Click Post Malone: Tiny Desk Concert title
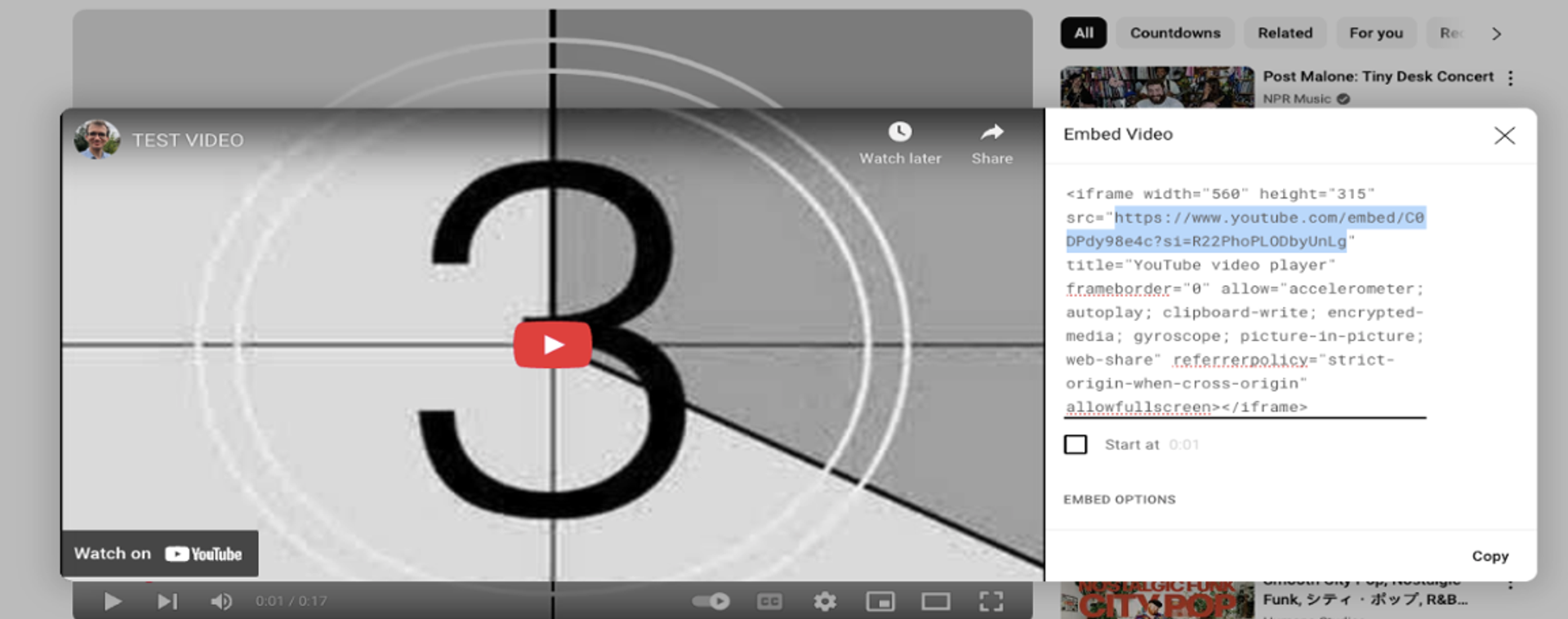The width and height of the screenshot is (1568, 619). coord(1378,76)
